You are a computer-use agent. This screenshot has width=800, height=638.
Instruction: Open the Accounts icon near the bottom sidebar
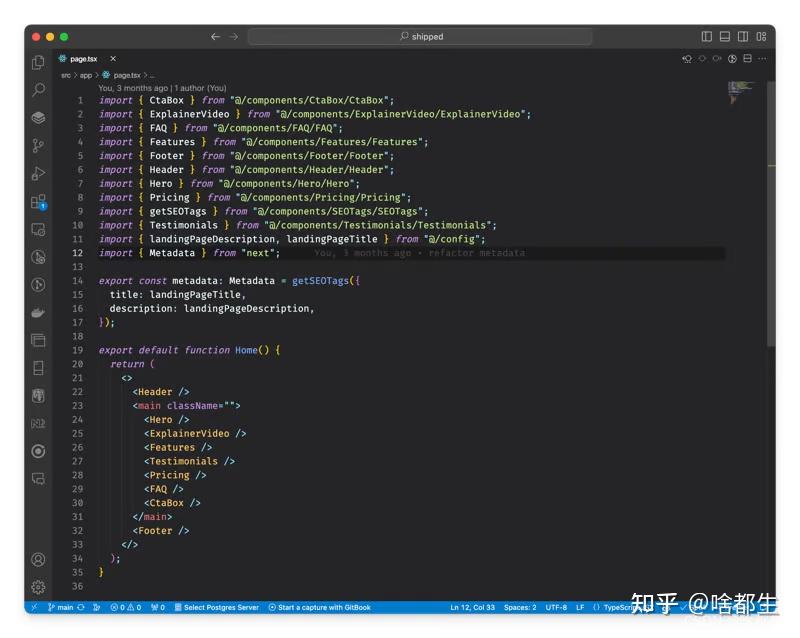pyautogui.click(x=38, y=559)
